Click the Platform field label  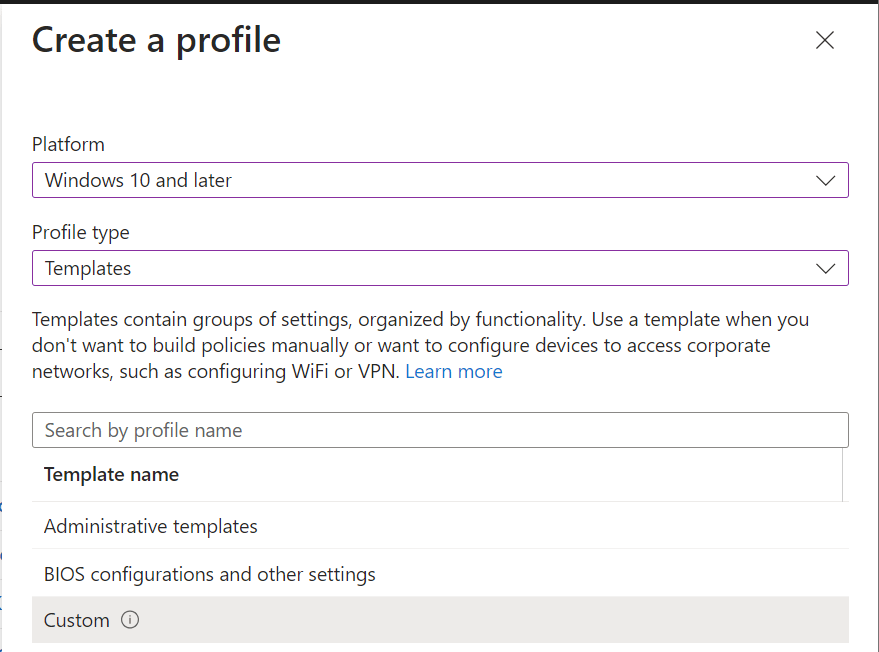pyautogui.click(x=68, y=144)
